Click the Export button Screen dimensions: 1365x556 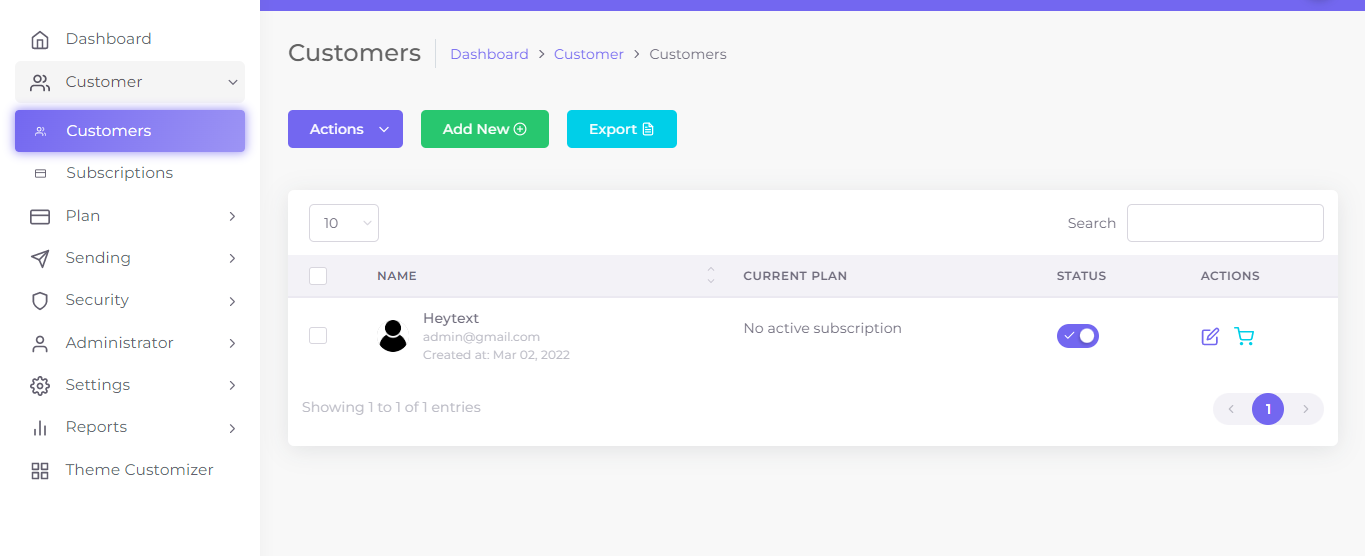[621, 129]
